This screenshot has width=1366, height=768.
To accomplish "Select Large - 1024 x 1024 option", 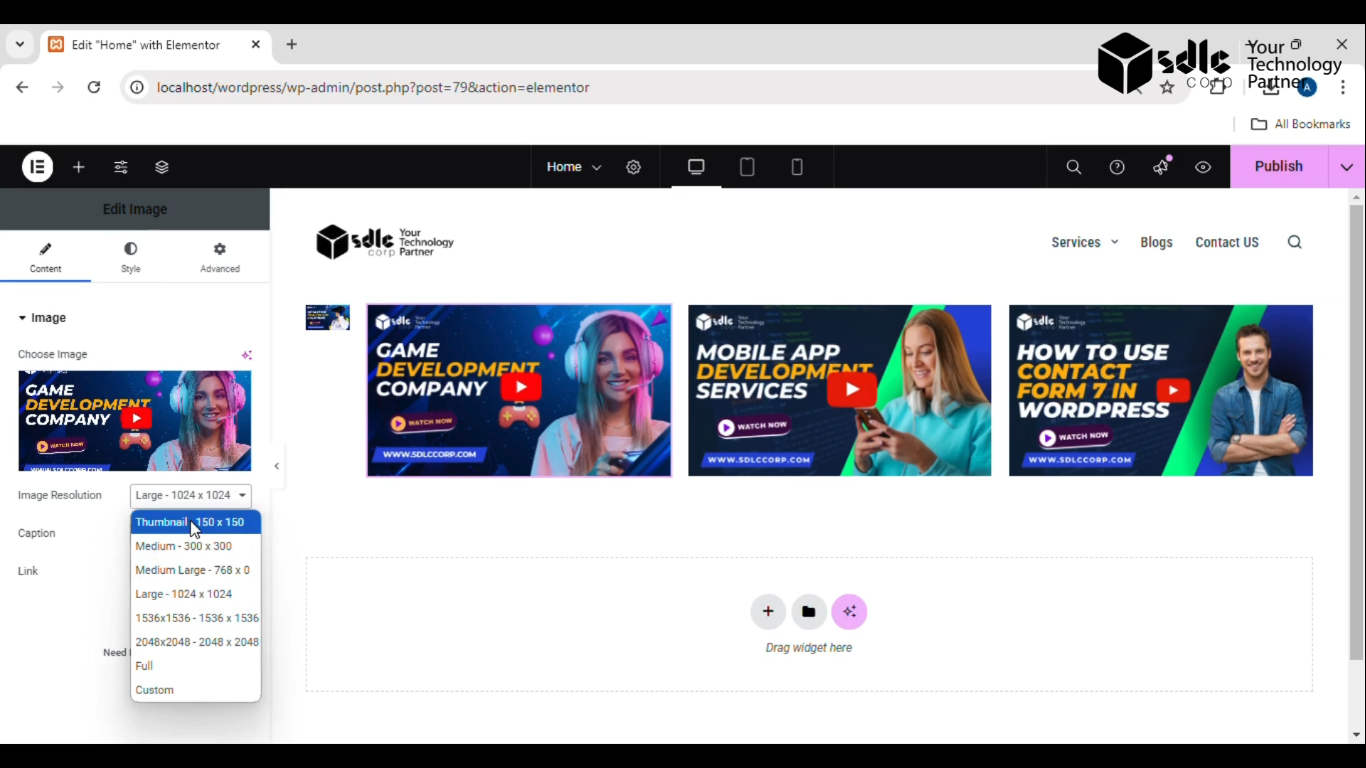I will pyautogui.click(x=196, y=594).
